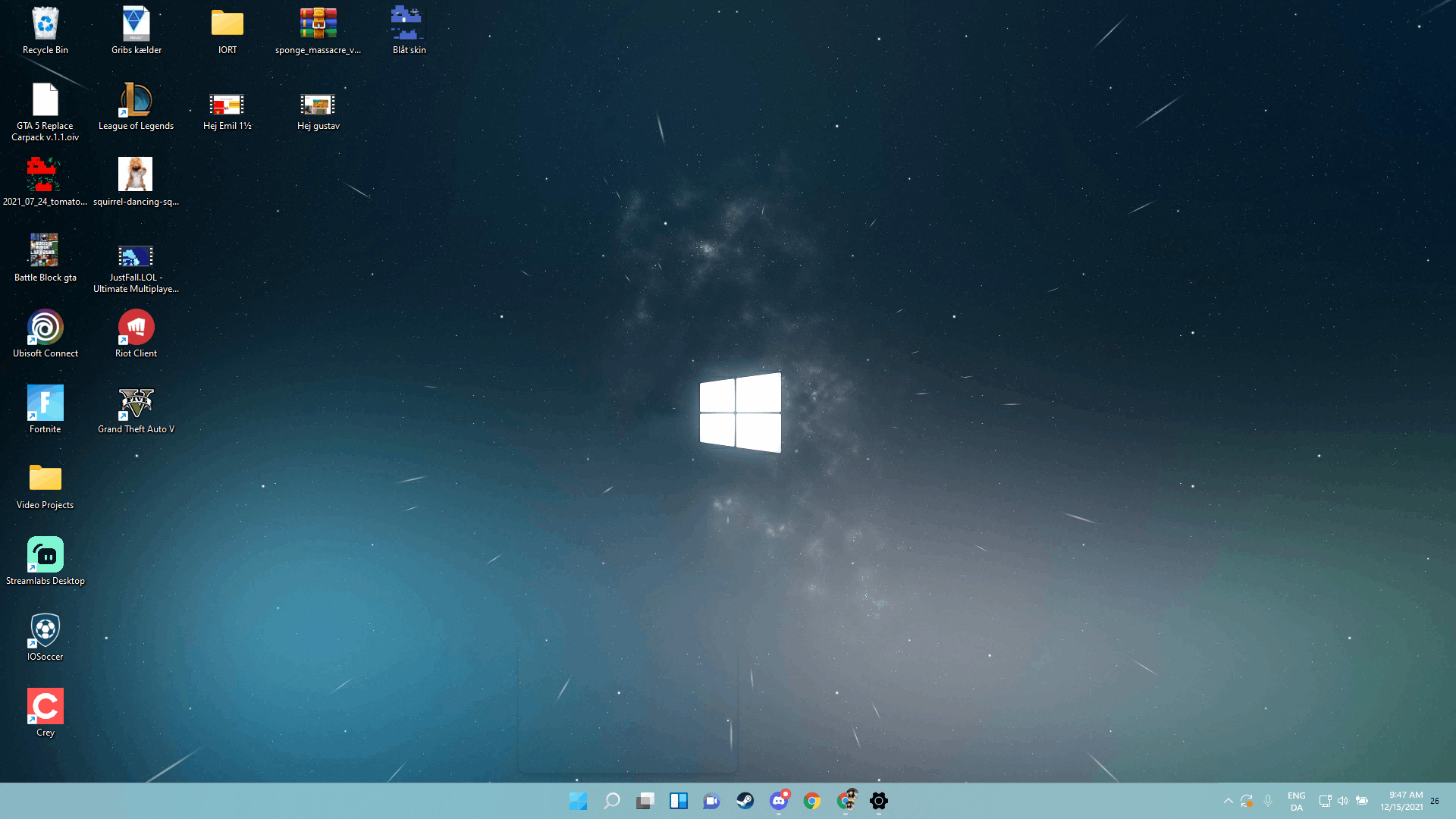Select the Streamlabs Desktop shortcut
1456x819 pixels.
tap(45, 561)
